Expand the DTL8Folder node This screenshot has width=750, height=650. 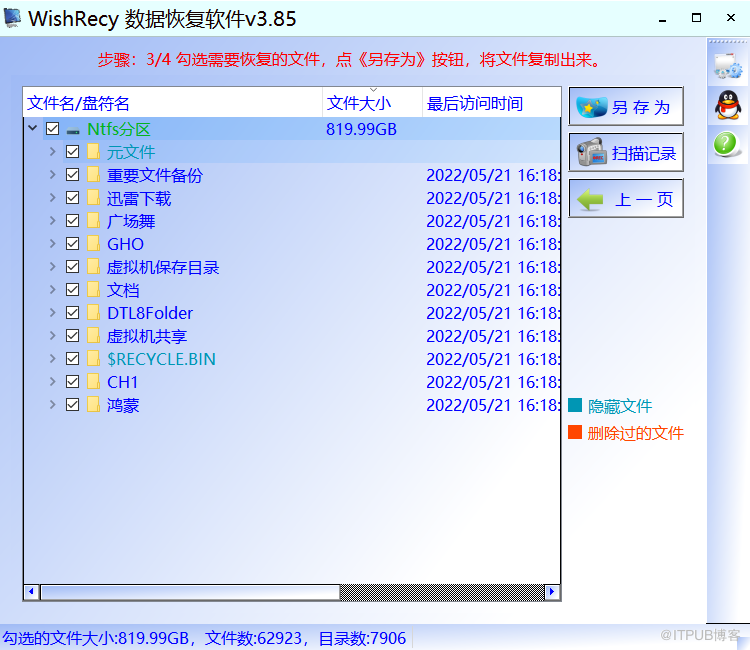pos(53,312)
